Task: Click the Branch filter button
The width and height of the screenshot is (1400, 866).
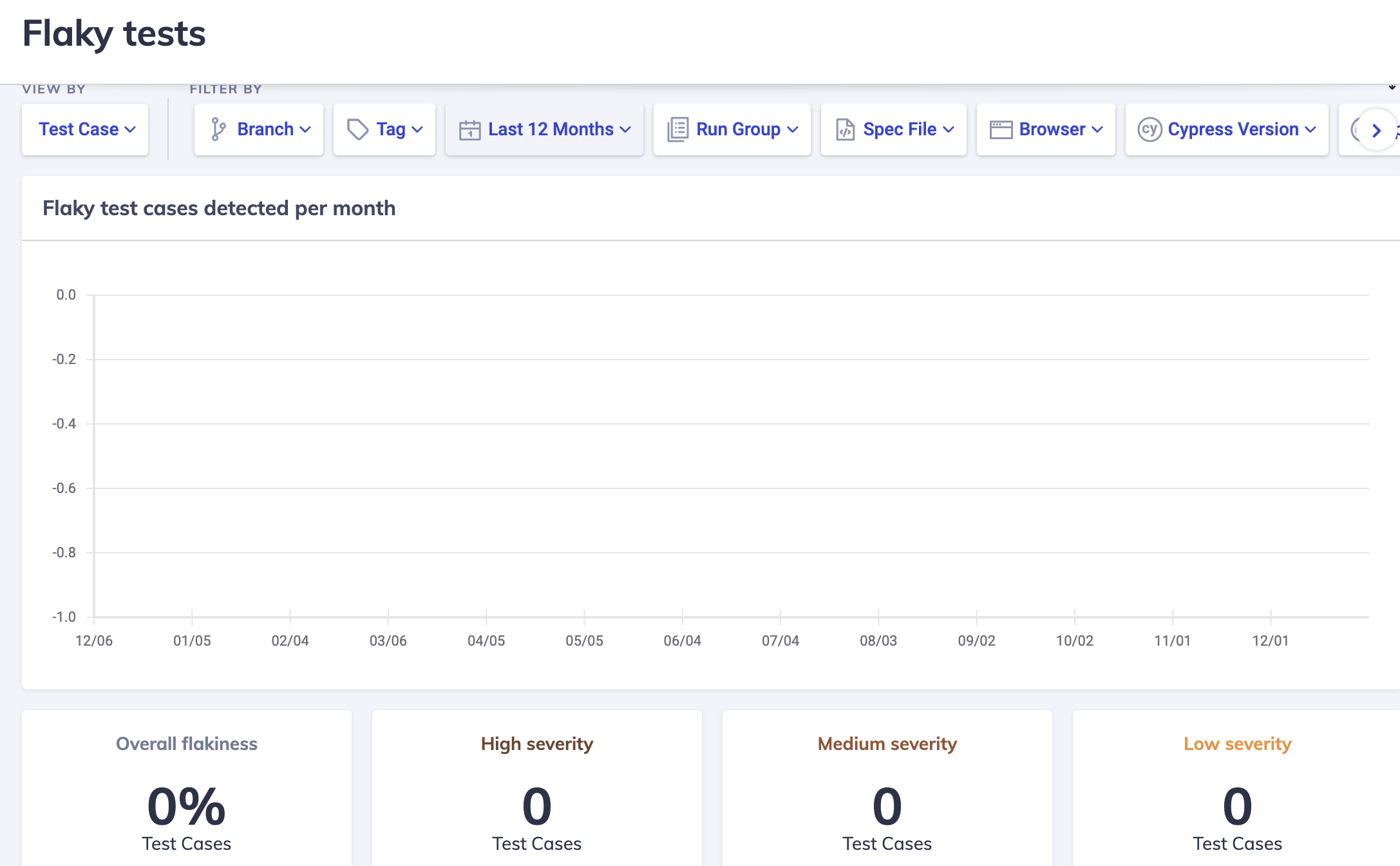Action: click(258, 129)
